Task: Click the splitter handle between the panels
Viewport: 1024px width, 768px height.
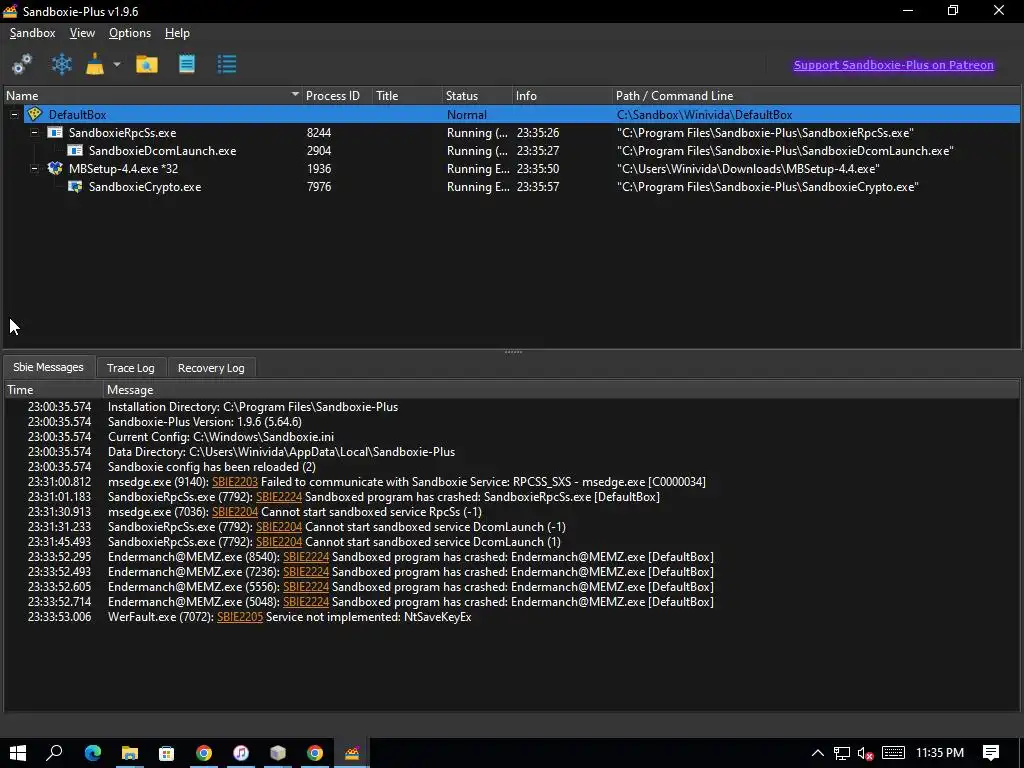Action: 513,352
